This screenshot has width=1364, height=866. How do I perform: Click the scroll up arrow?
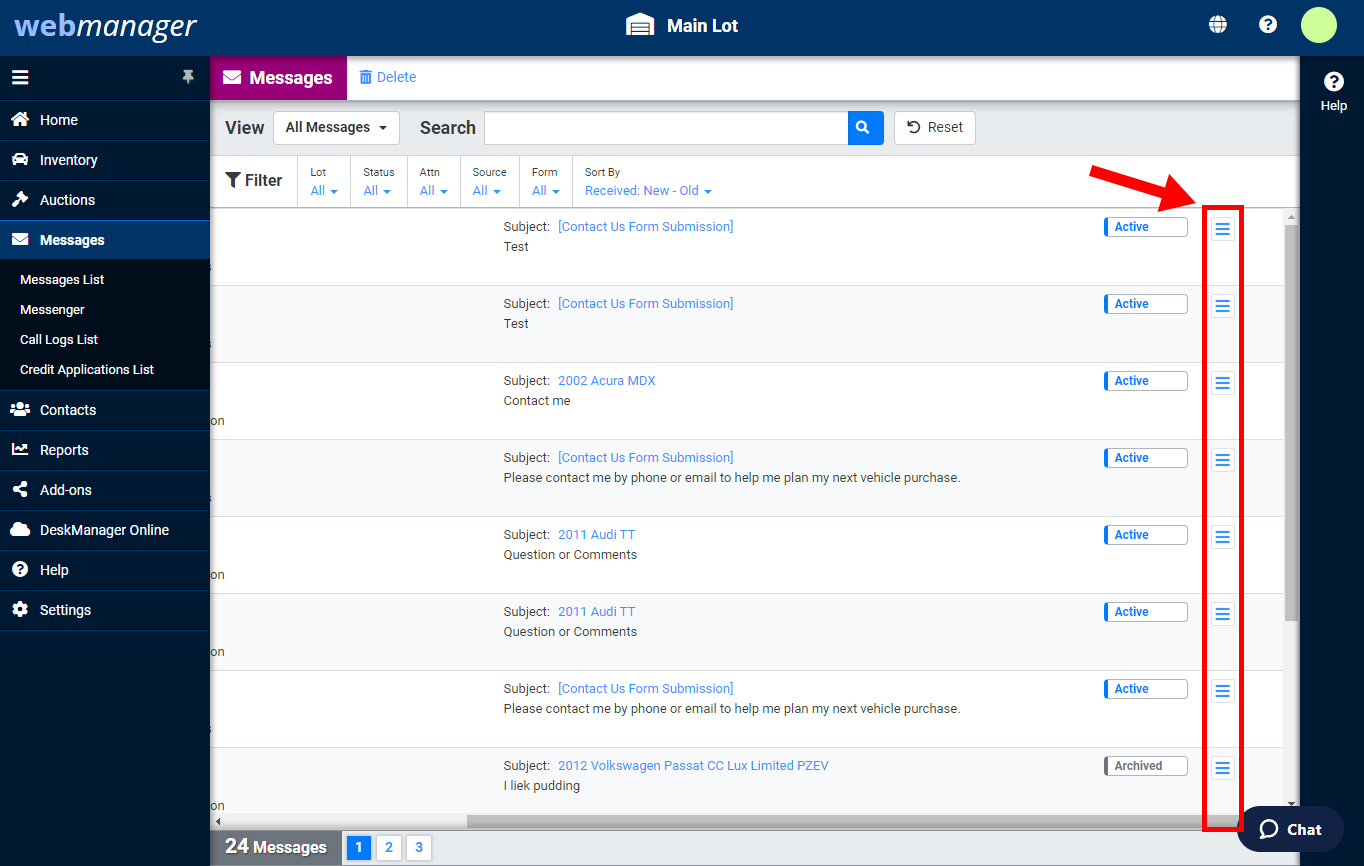pyautogui.click(x=1291, y=216)
